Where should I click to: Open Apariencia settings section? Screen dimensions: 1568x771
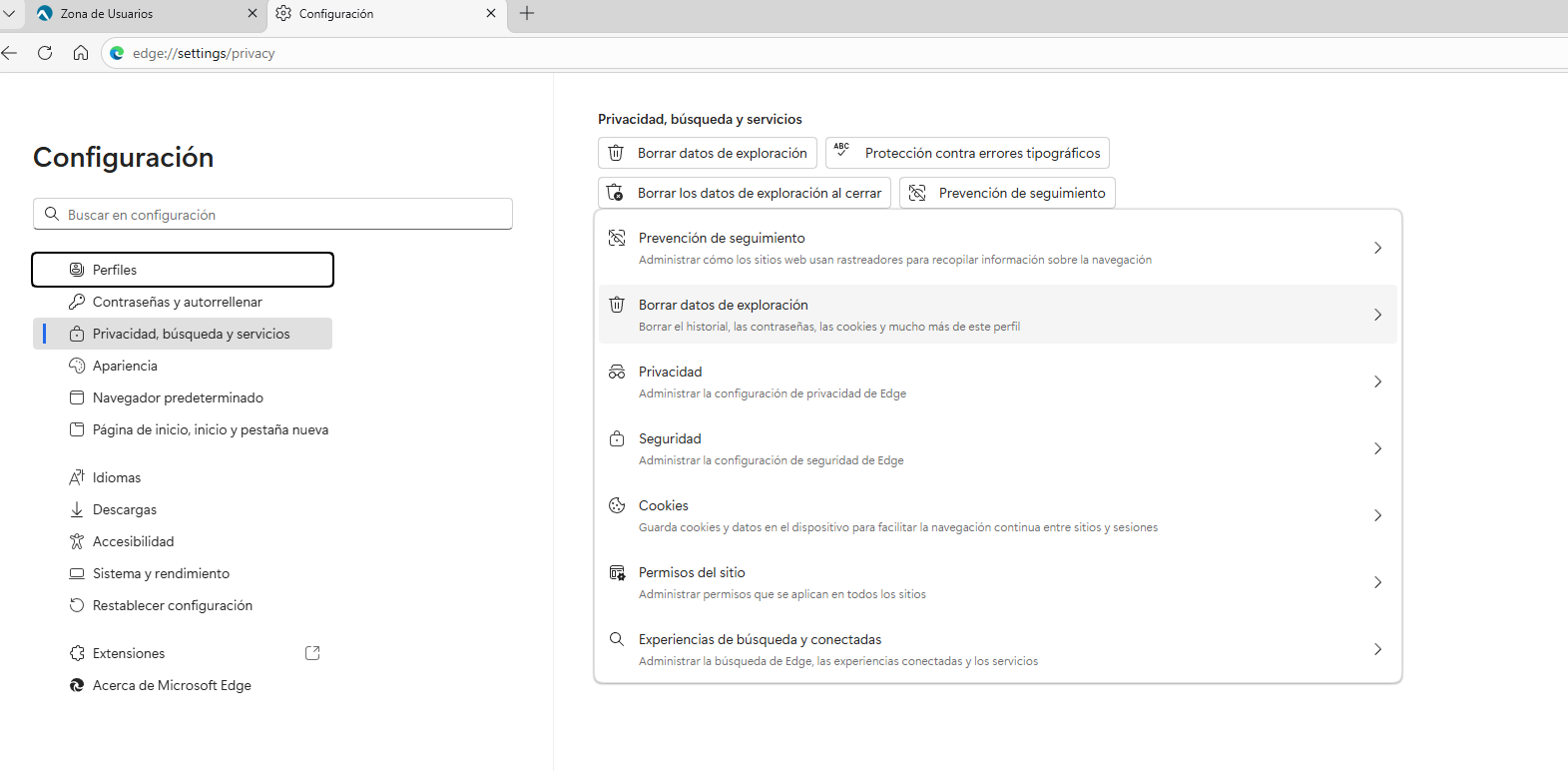183,366
